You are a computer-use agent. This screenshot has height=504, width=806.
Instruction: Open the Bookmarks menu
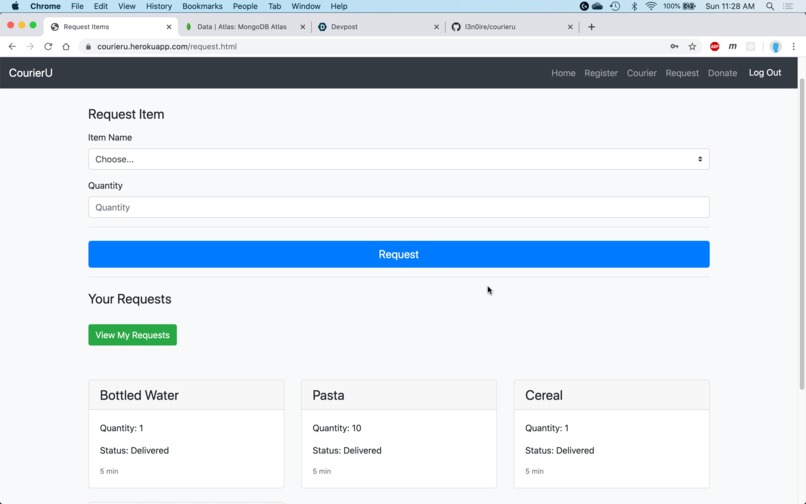(202, 6)
